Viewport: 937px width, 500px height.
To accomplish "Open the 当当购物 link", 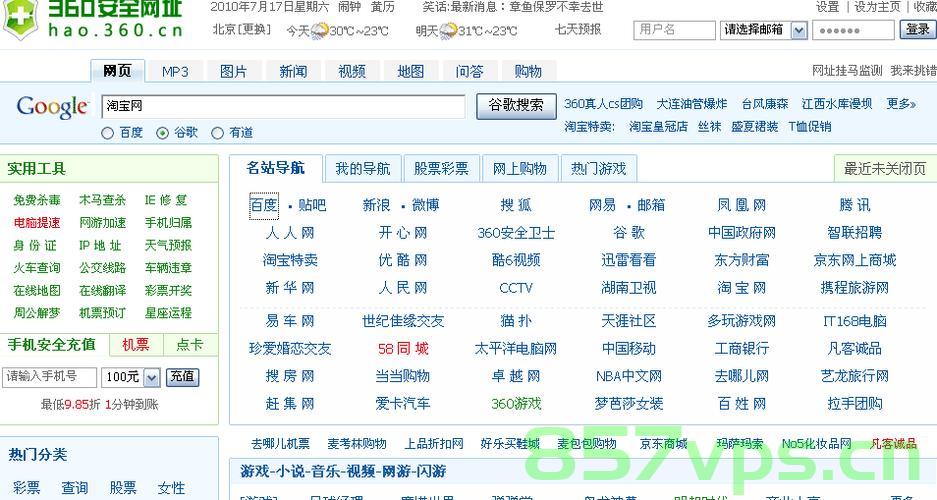I will coord(403,376).
